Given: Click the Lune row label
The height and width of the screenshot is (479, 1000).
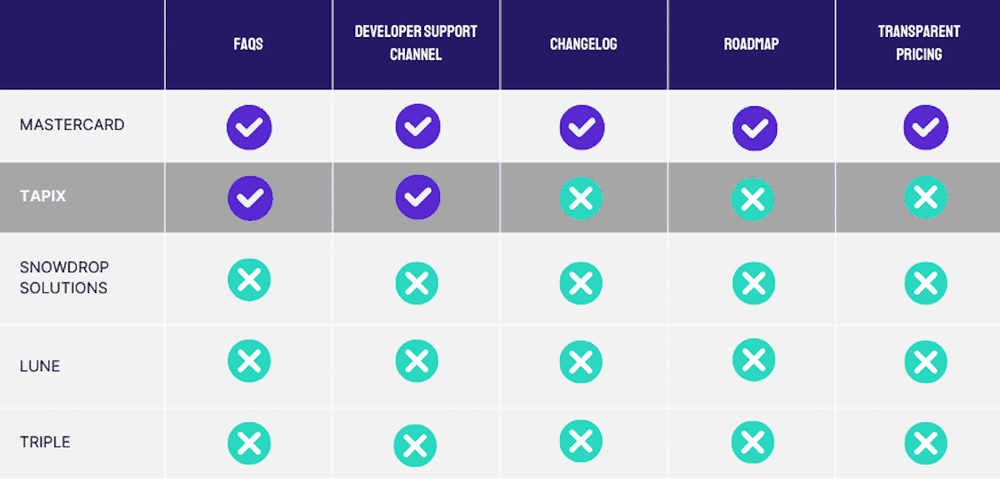Looking at the screenshot, I should 40,366.
